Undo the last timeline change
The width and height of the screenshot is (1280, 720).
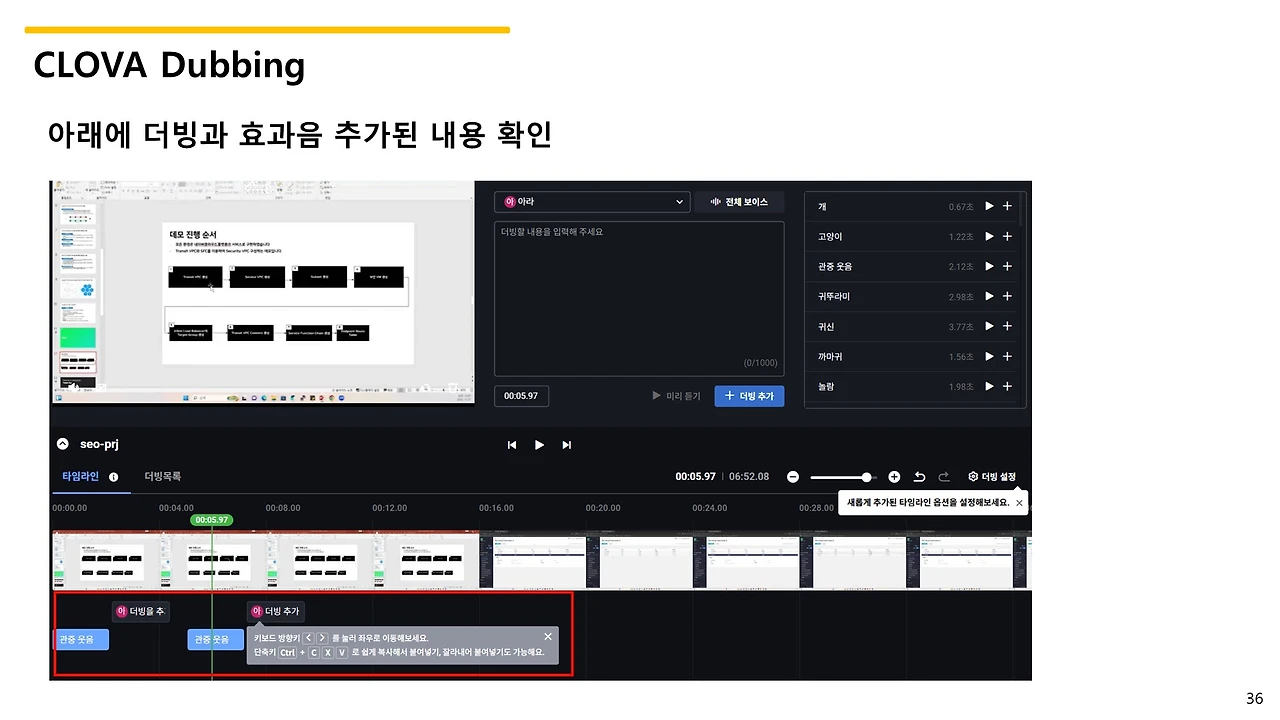tap(920, 477)
